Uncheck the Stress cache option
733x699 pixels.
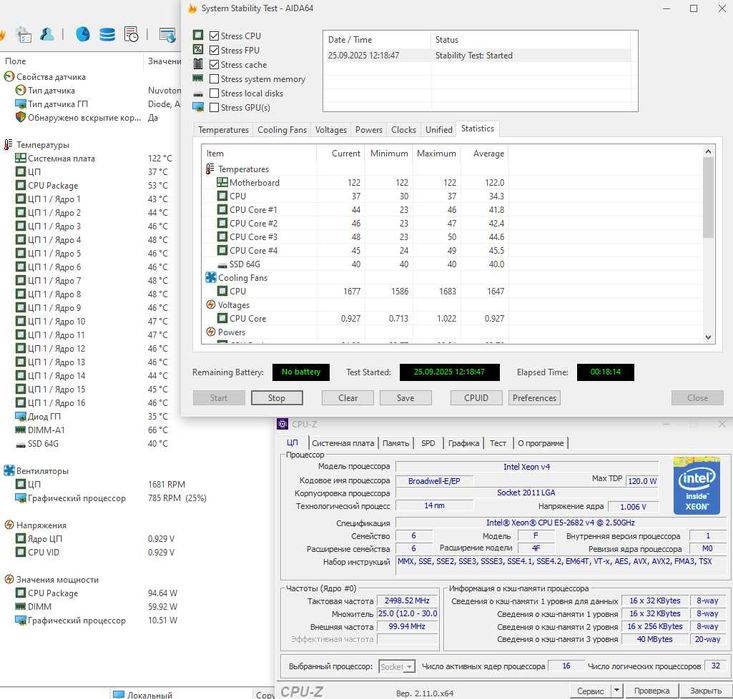tap(214, 65)
